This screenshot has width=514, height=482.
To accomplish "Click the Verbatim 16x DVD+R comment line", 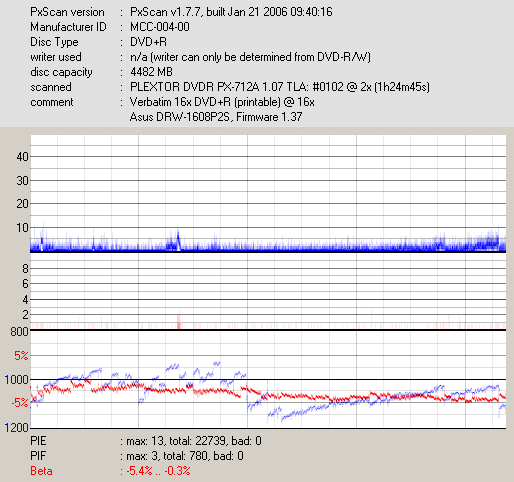I will (x=222, y=102).
